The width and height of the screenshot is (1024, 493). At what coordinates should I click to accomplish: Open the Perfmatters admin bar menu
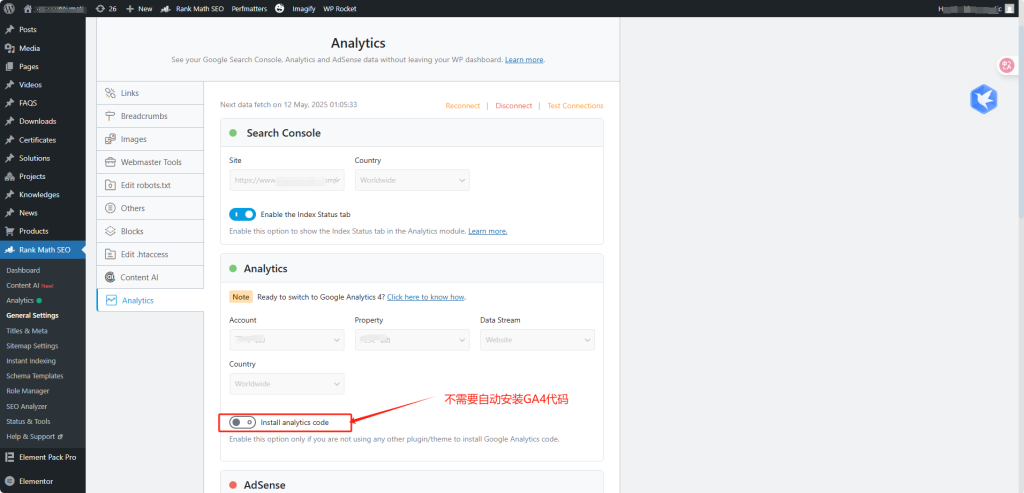(249, 9)
